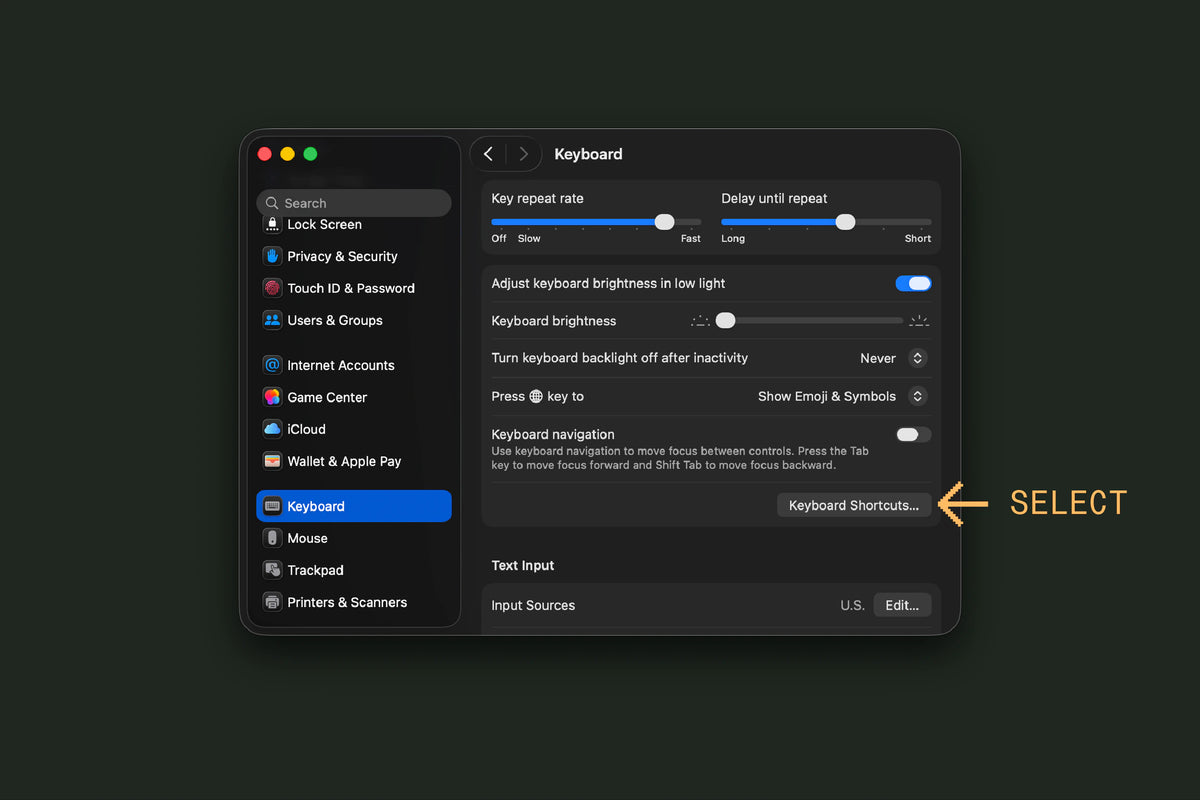Go forward with the right chevron
The width and height of the screenshot is (1200, 800).
[523, 154]
